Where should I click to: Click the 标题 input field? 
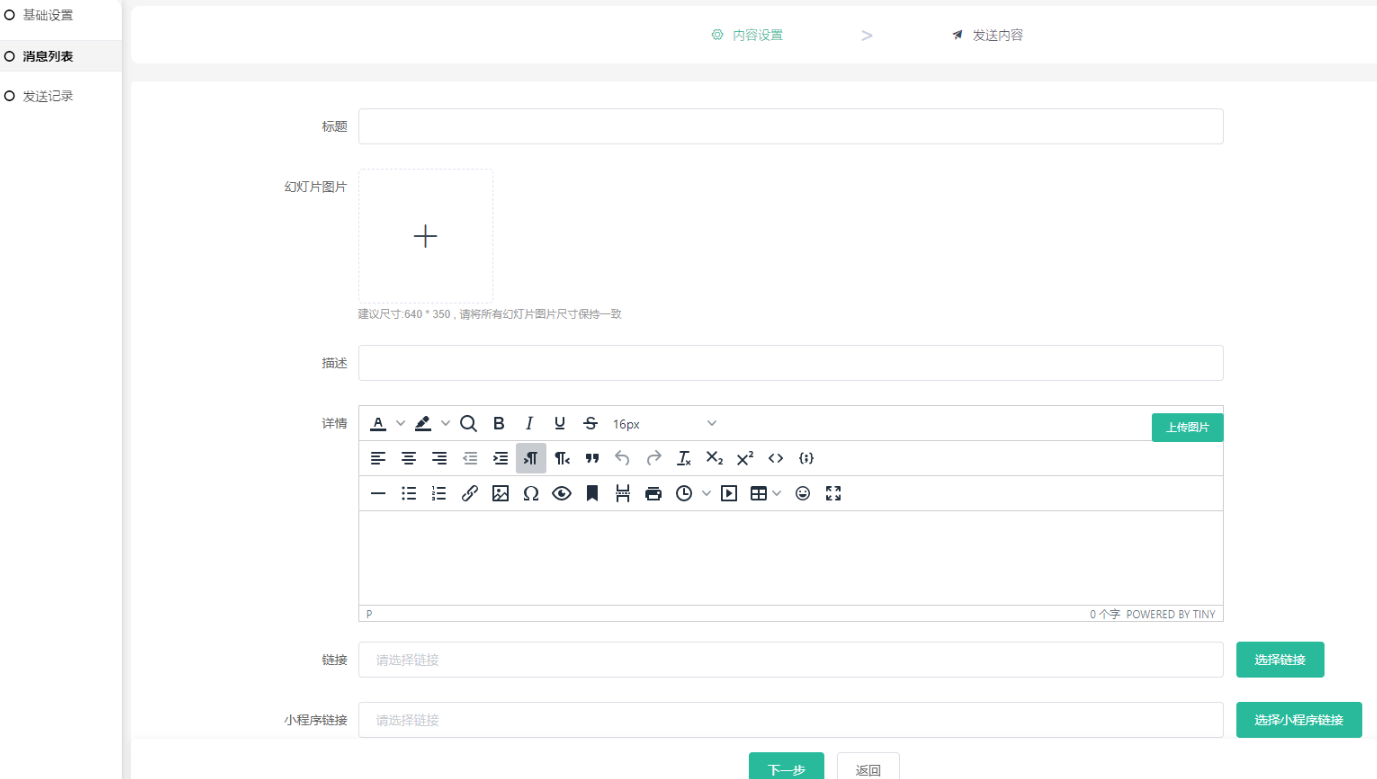pos(790,126)
